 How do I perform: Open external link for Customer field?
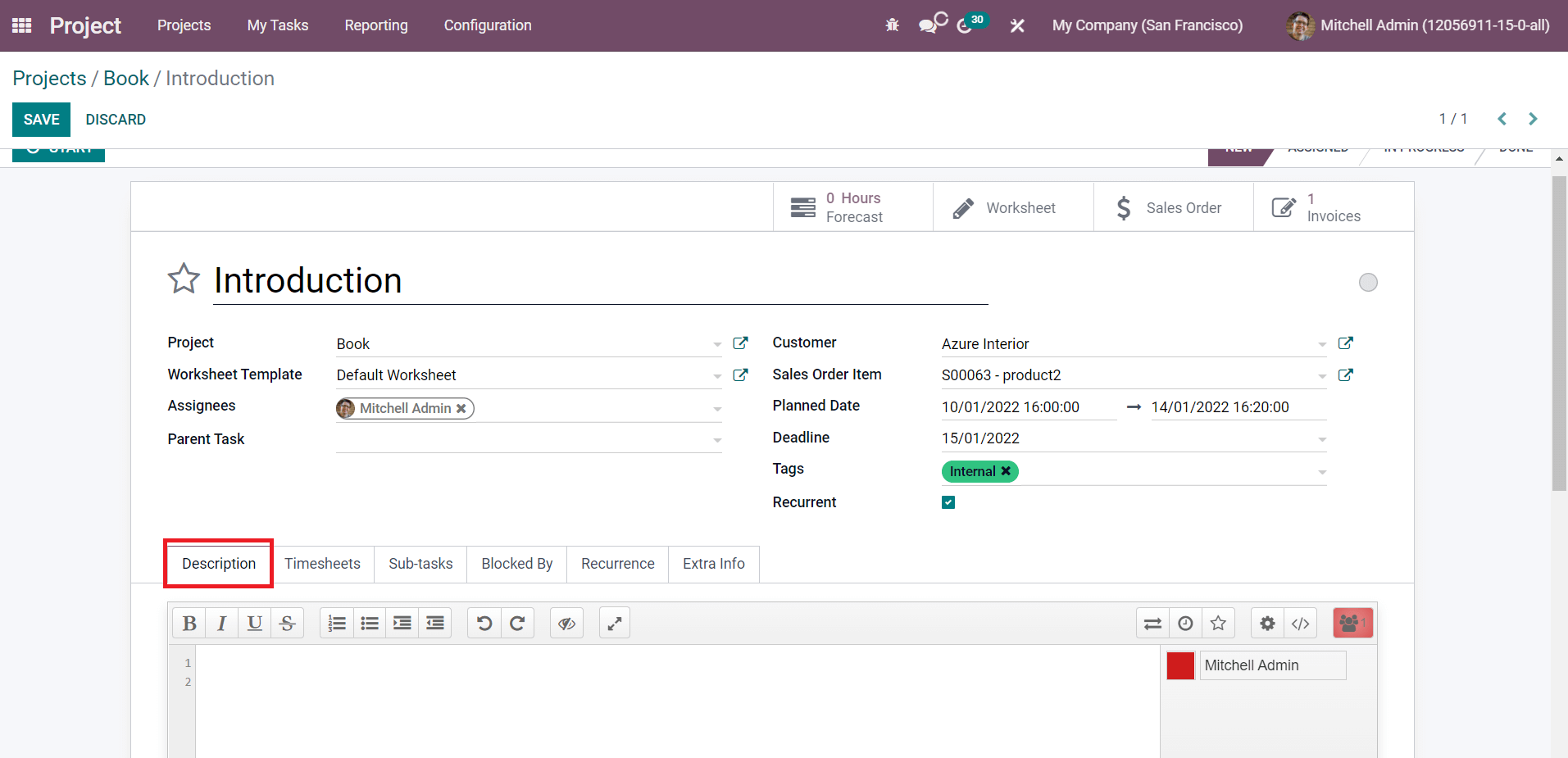point(1345,343)
